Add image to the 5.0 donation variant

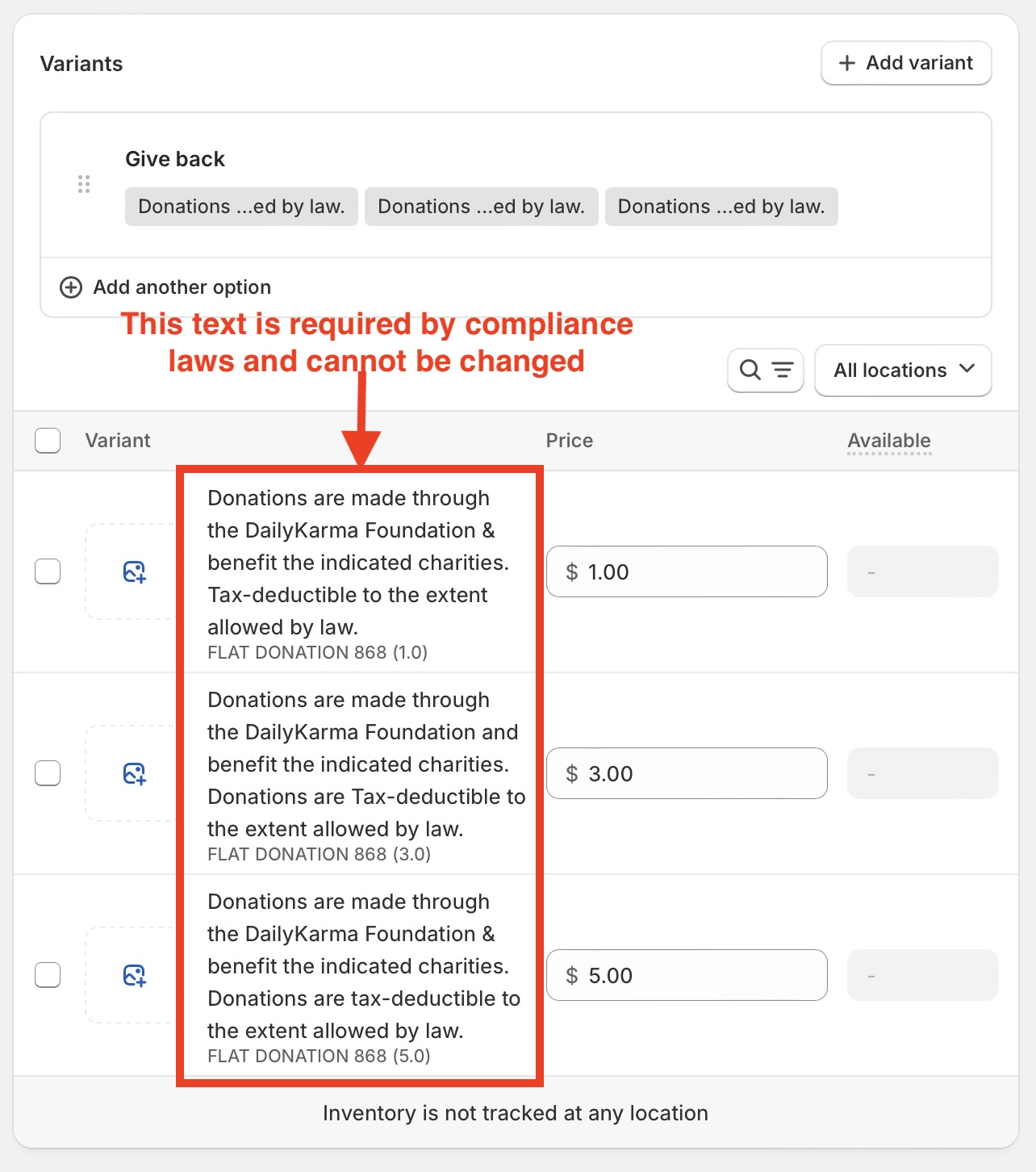tap(134, 975)
